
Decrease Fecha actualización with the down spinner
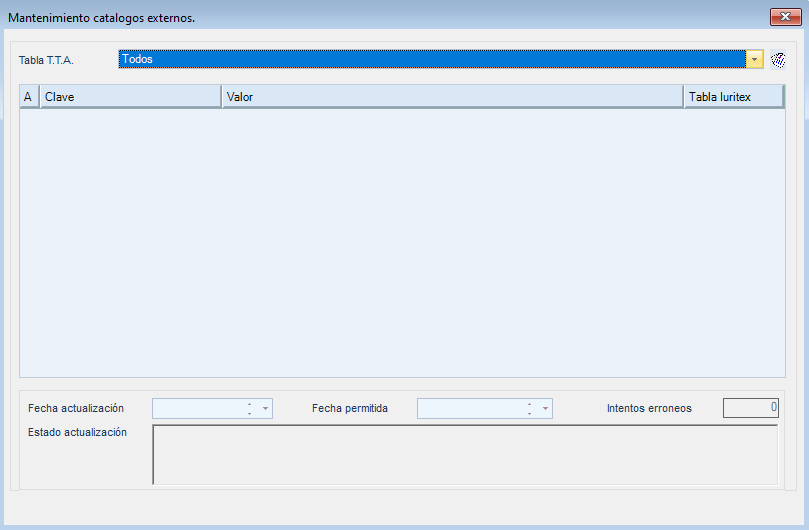[x=249, y=413]
